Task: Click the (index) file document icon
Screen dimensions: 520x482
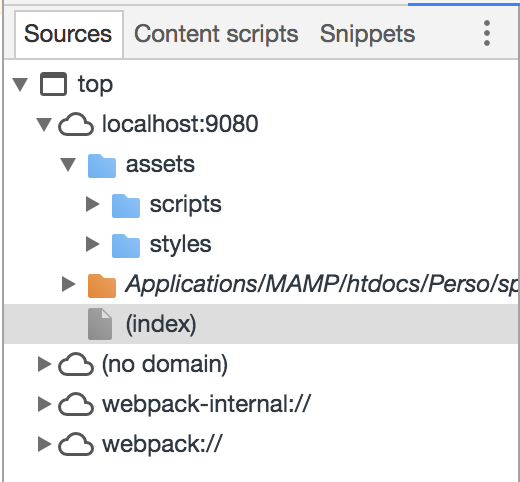Action: coord(100,324)
